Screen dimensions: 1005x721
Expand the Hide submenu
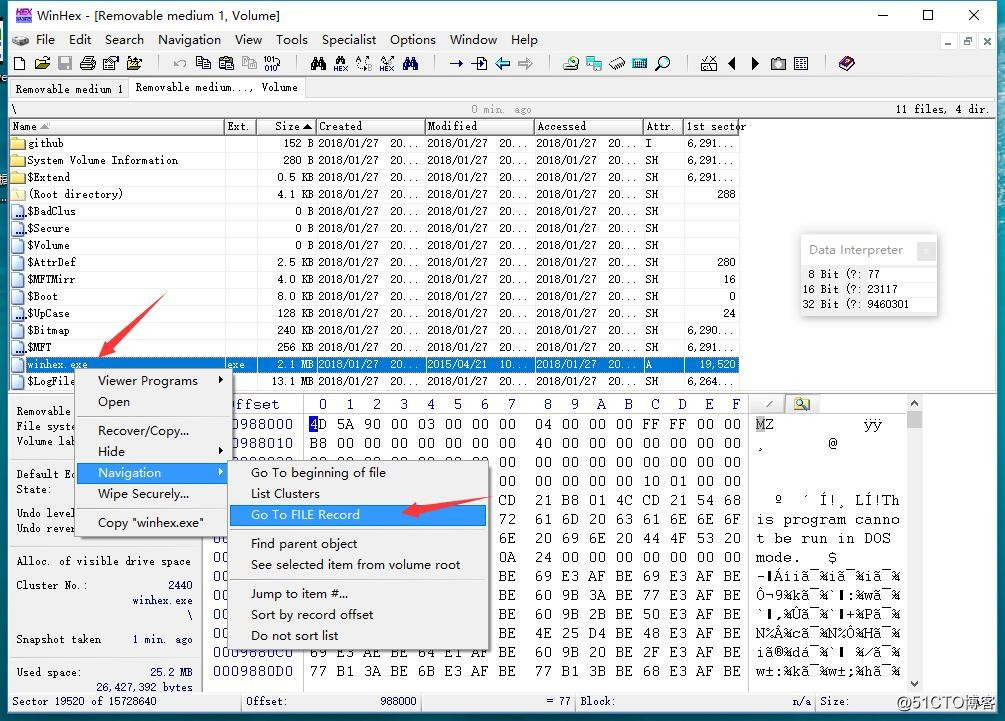click(x=152, y=451)
